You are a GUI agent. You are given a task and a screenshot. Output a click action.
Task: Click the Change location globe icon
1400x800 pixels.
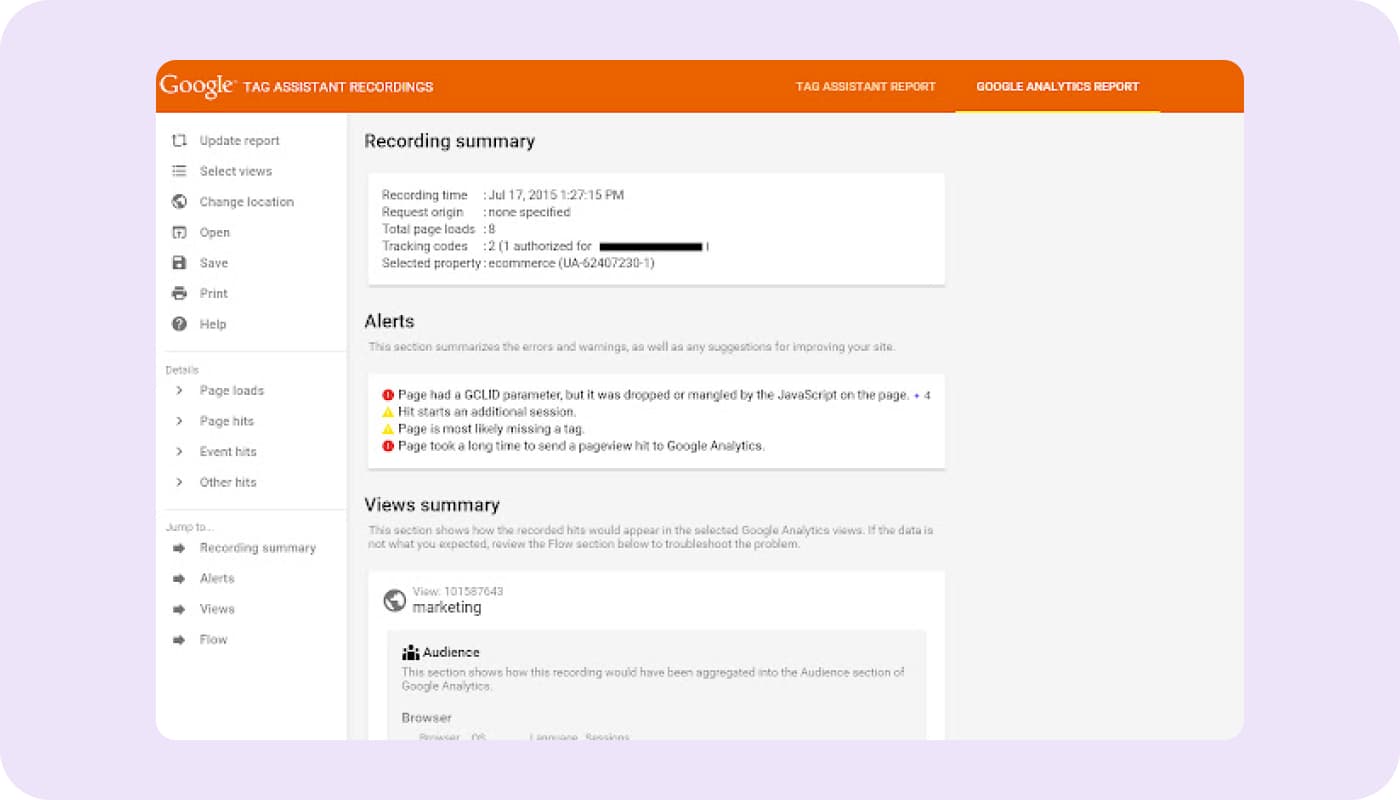[x=179, y=202]
